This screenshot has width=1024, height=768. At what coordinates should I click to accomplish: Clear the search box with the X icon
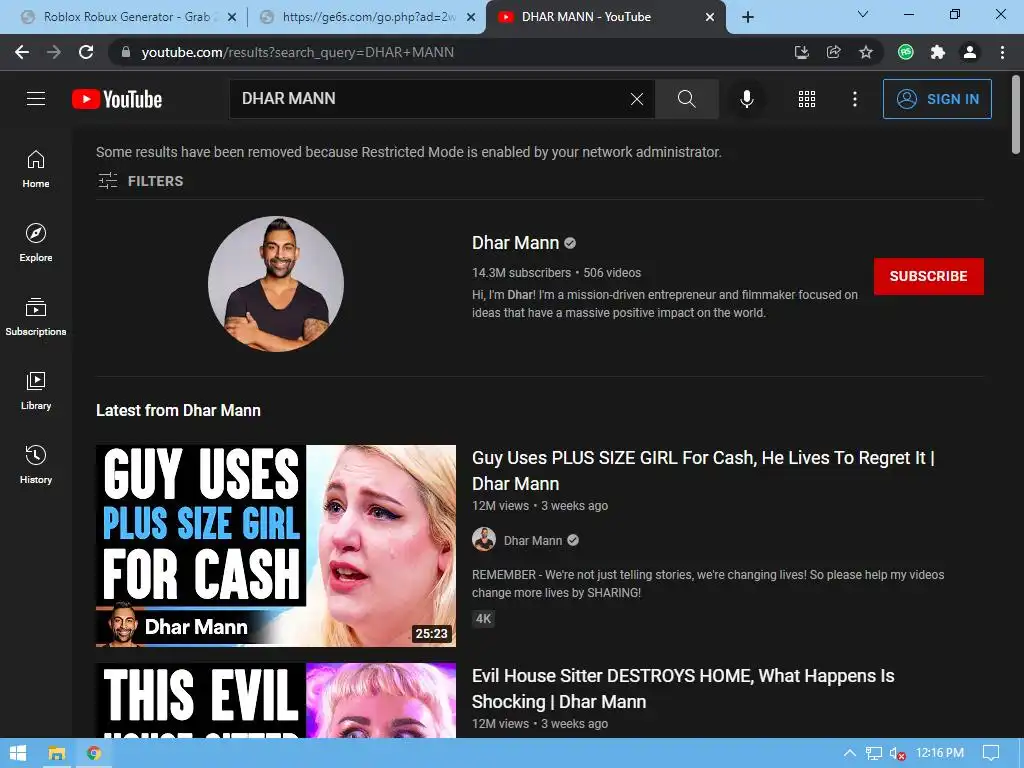[x=637, y=99]
